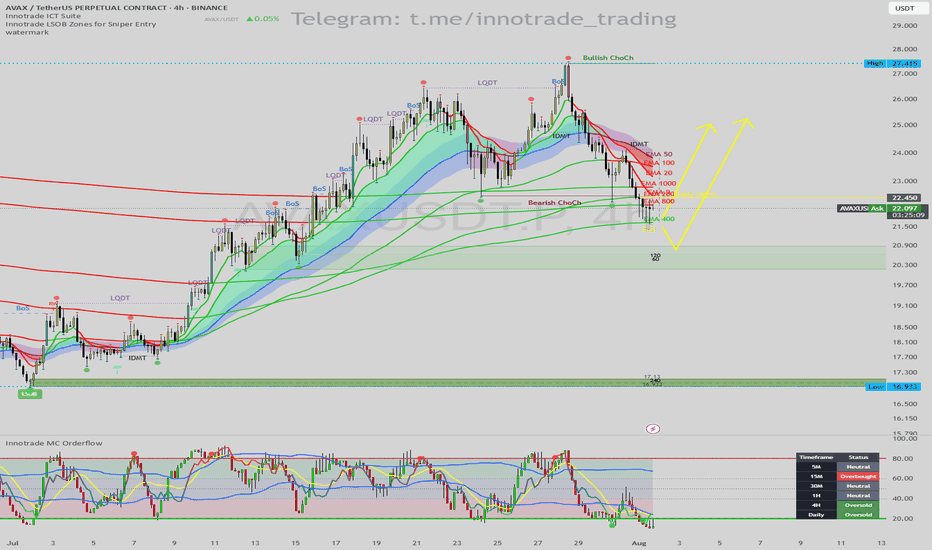The height and width of the screenshot is (550, 932).
Task: Click the EMA 50 line label
Action: click(x=659, y=155)
